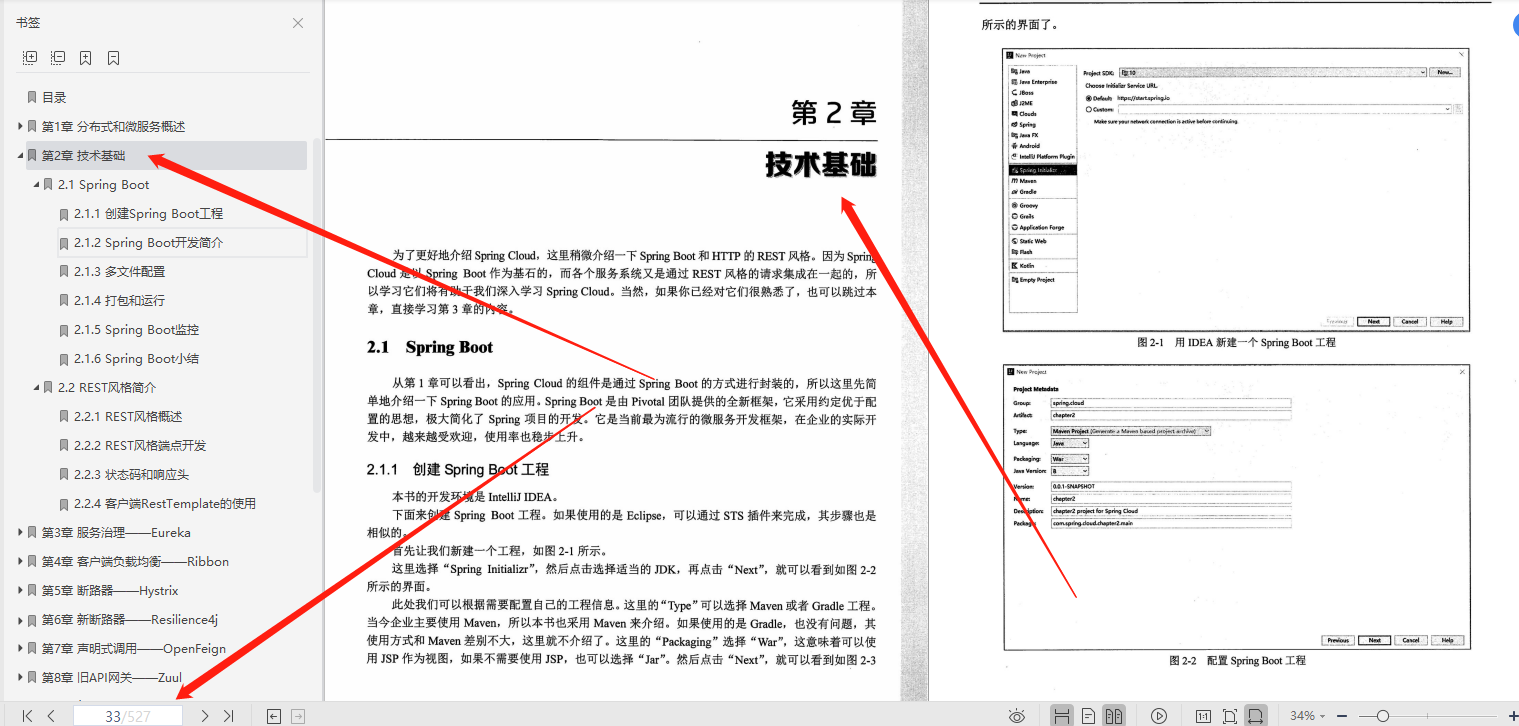Click the zoom out minus button
The height and width of the screenshot is (726, 1519).
click(1342, 716)
